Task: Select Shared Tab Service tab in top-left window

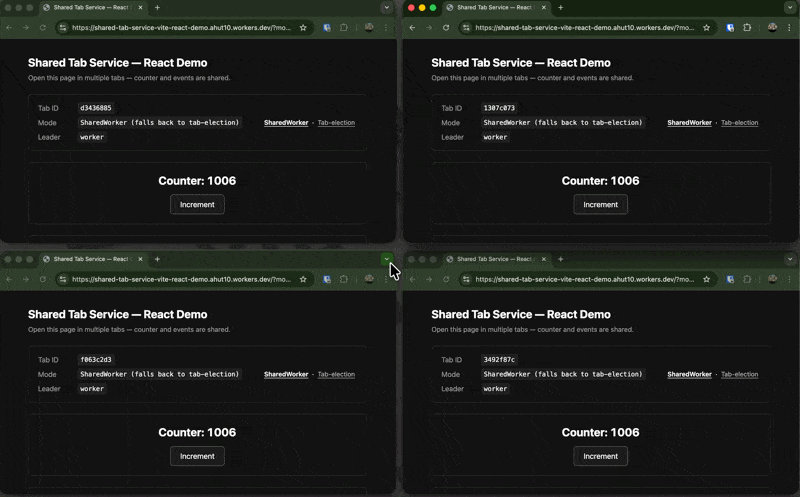Action: point(92,8)
